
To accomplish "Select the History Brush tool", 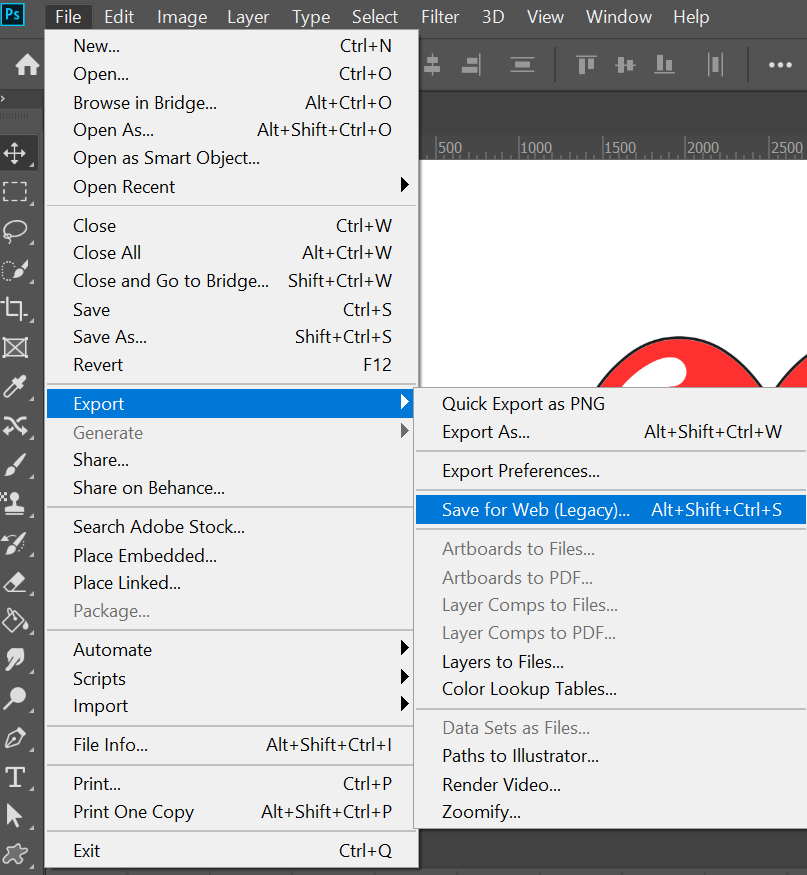I will pos(15,543).
